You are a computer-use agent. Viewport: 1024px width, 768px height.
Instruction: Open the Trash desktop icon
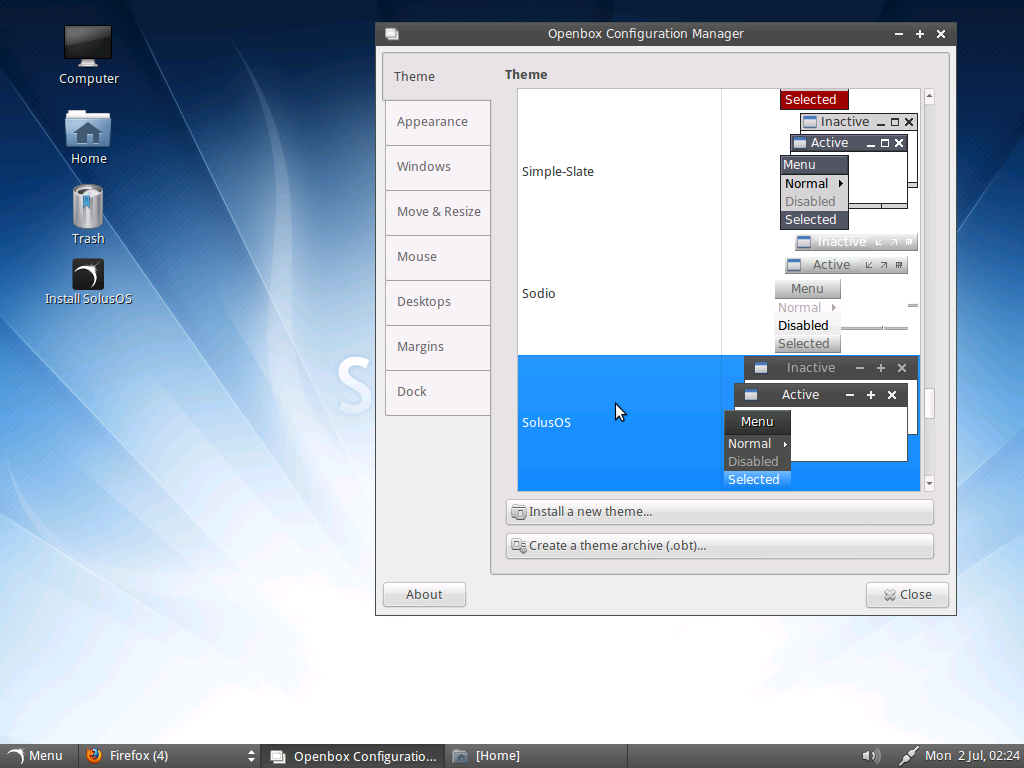click(88, 215)
